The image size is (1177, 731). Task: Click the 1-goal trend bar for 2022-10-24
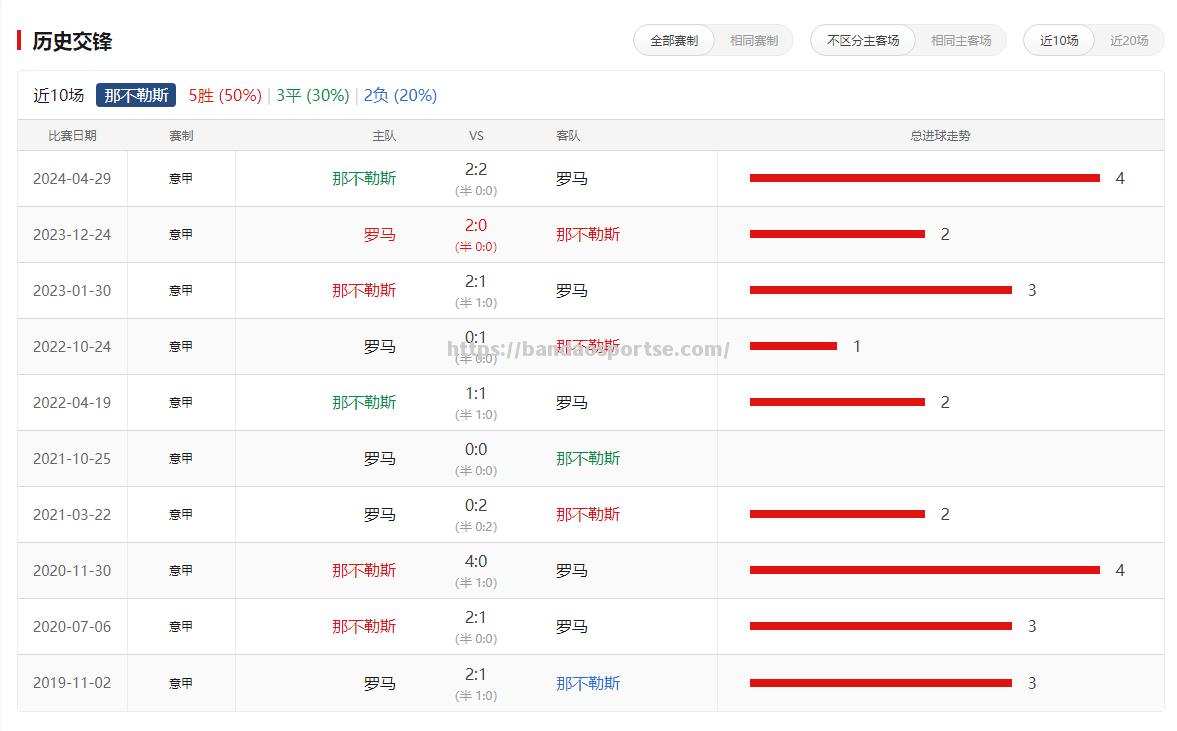(793, 346)
